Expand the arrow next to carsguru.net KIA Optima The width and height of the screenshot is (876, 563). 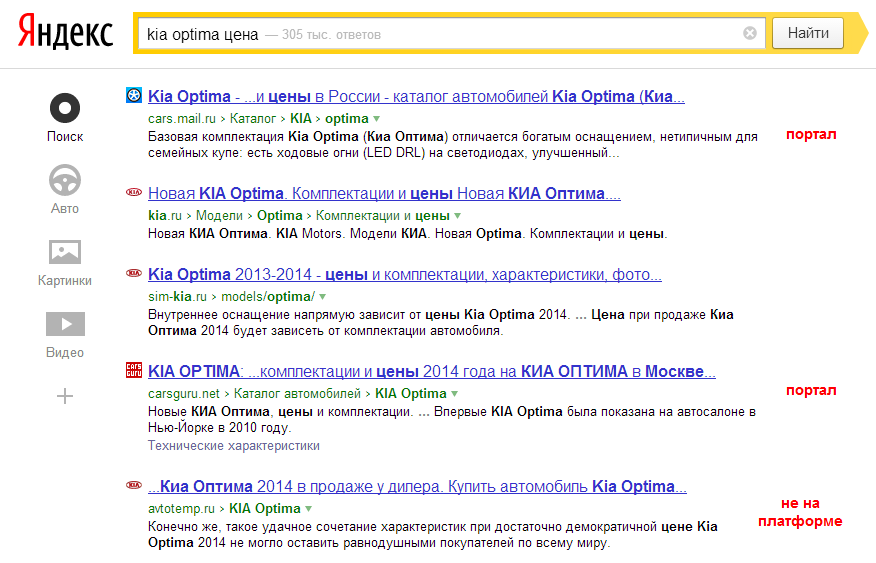pyautogui.click(x=455, y=394)
